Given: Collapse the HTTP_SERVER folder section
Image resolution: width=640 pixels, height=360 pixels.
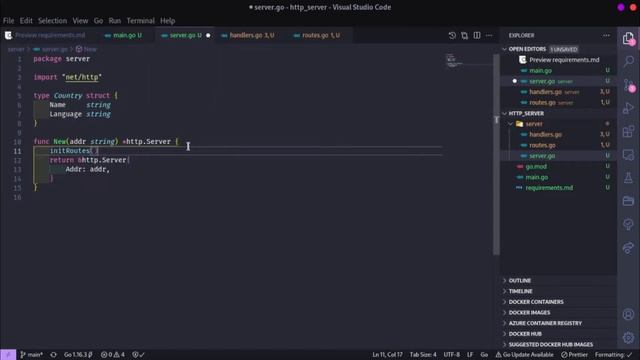Looking at the screenshot, I should click(x=526, y=113).
